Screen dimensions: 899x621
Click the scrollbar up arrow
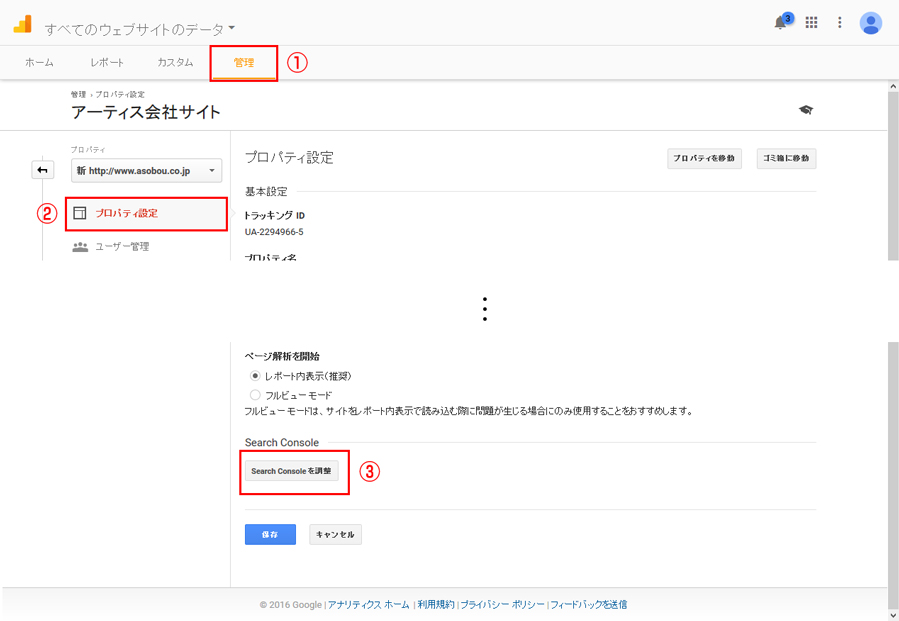point(893,86)
